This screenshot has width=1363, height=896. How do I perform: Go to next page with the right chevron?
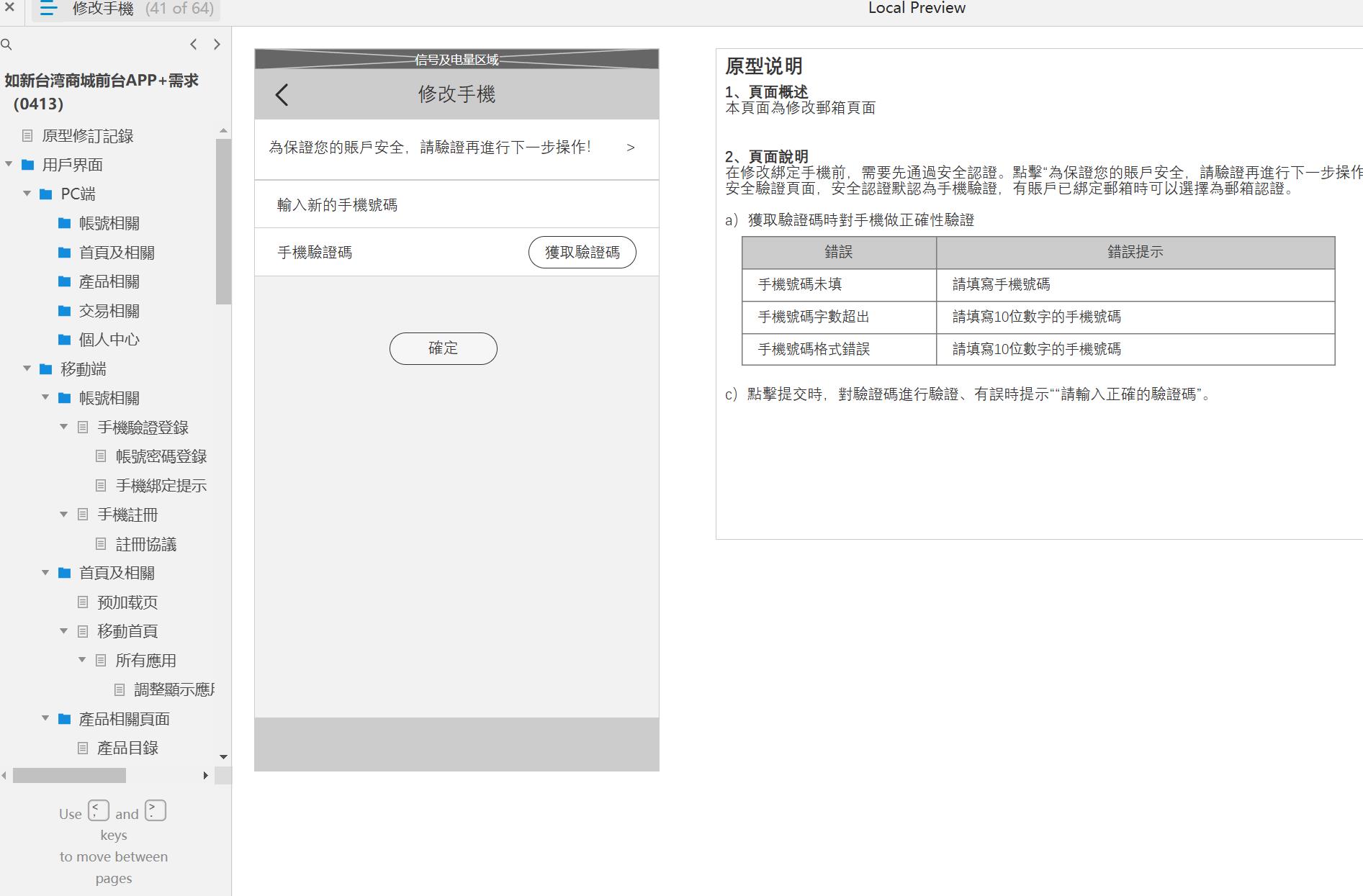tap(217, 45)
